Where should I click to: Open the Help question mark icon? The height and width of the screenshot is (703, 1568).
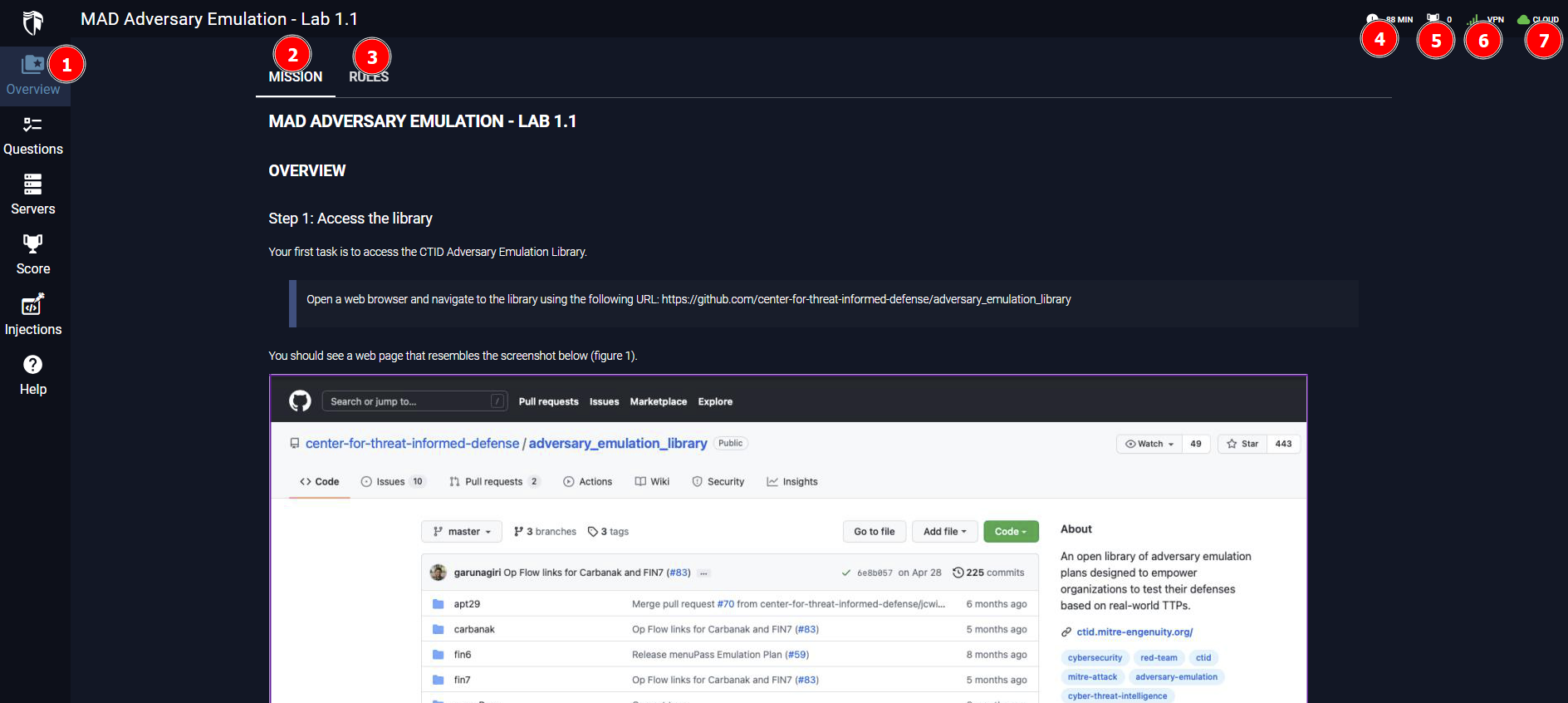click(32, 365)
